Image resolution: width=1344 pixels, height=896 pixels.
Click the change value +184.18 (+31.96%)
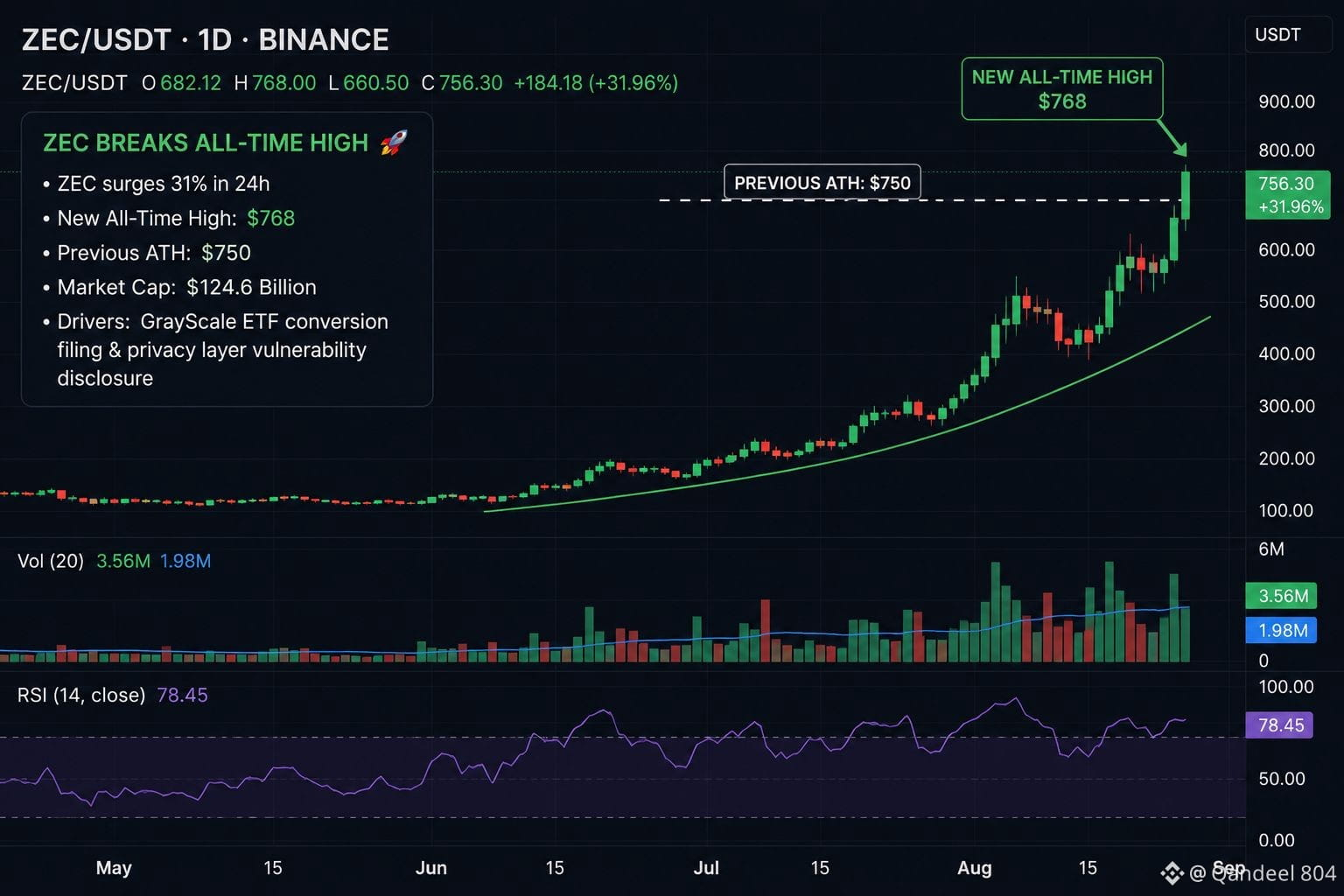pos(596,83)
